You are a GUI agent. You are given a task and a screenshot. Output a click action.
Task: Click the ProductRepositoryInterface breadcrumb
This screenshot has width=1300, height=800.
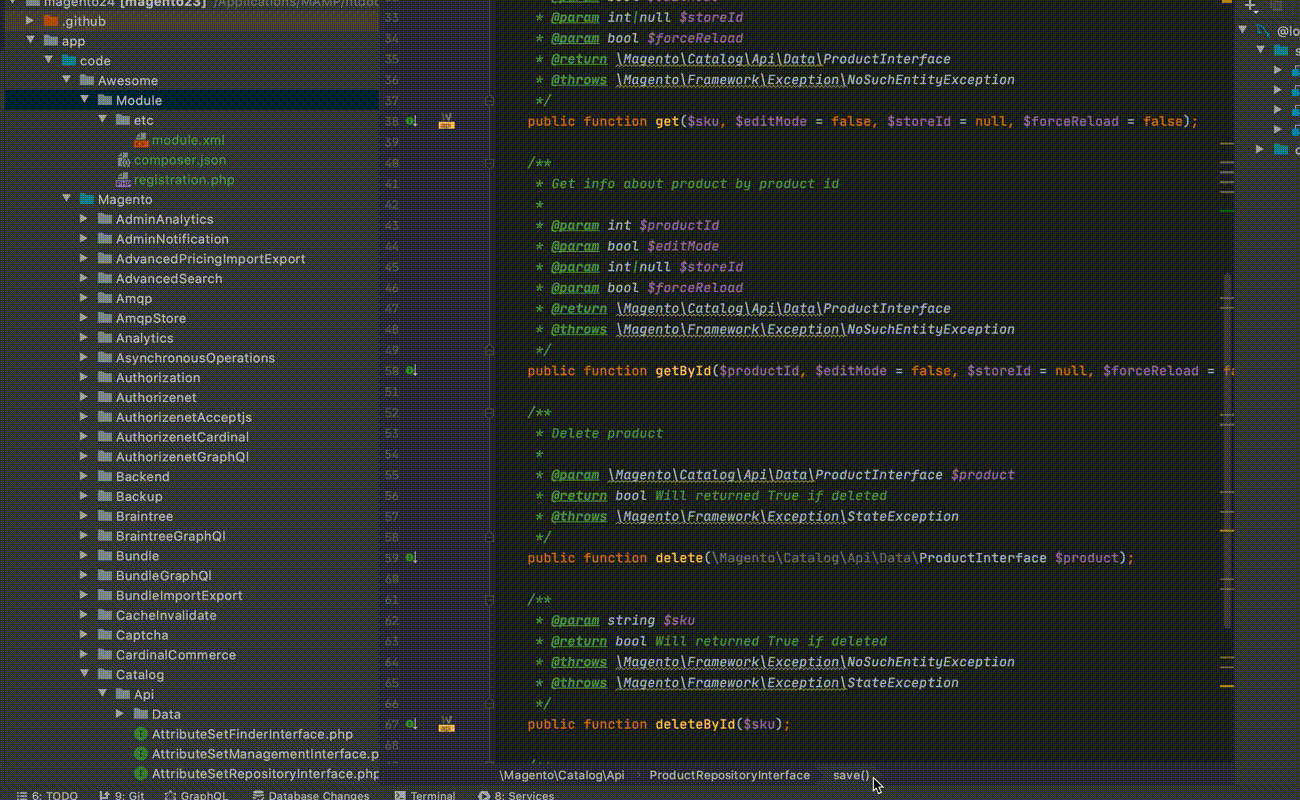coord(729,775)
